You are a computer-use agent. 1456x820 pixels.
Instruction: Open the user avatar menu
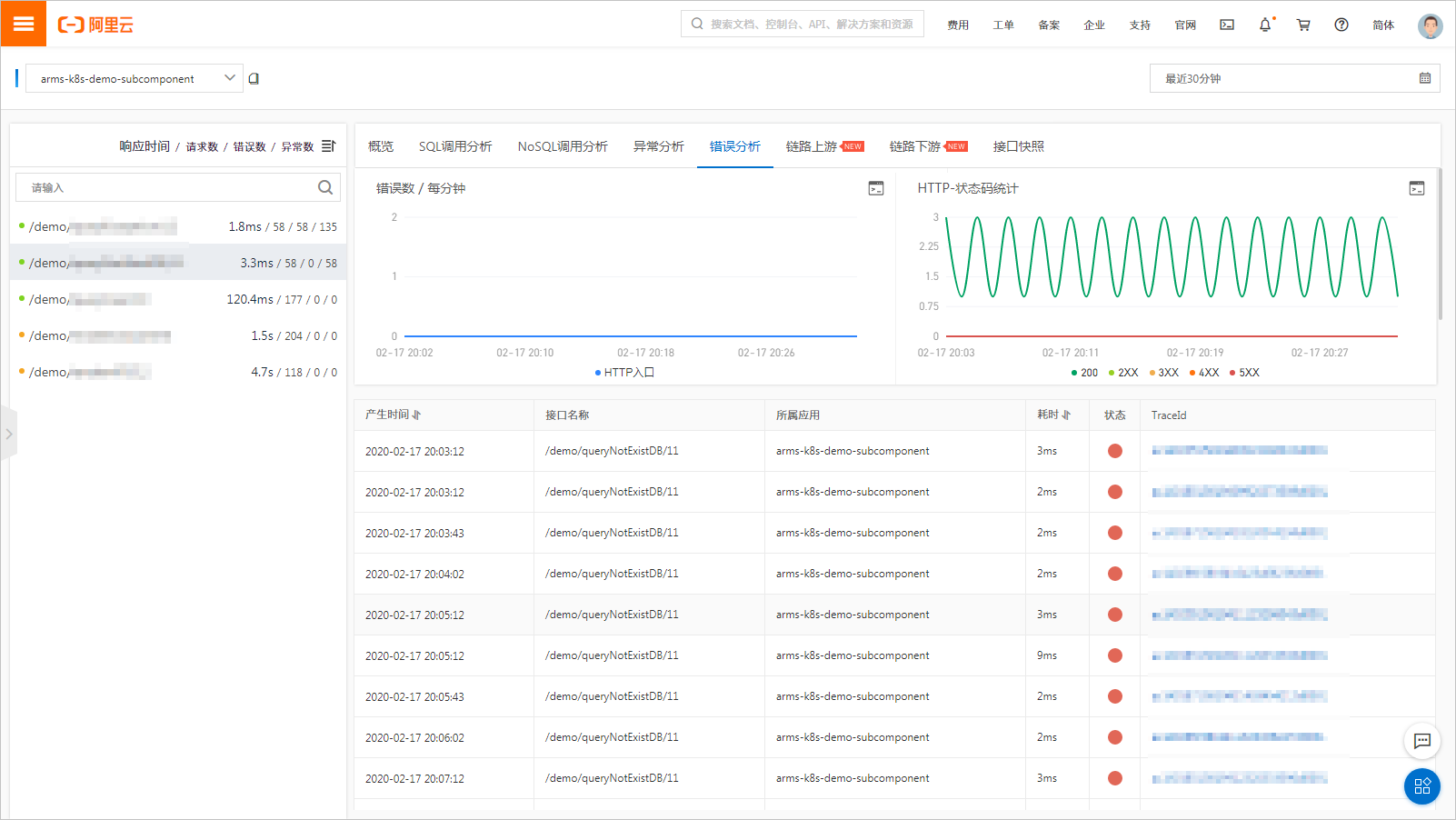click(x=1431, y=25)
